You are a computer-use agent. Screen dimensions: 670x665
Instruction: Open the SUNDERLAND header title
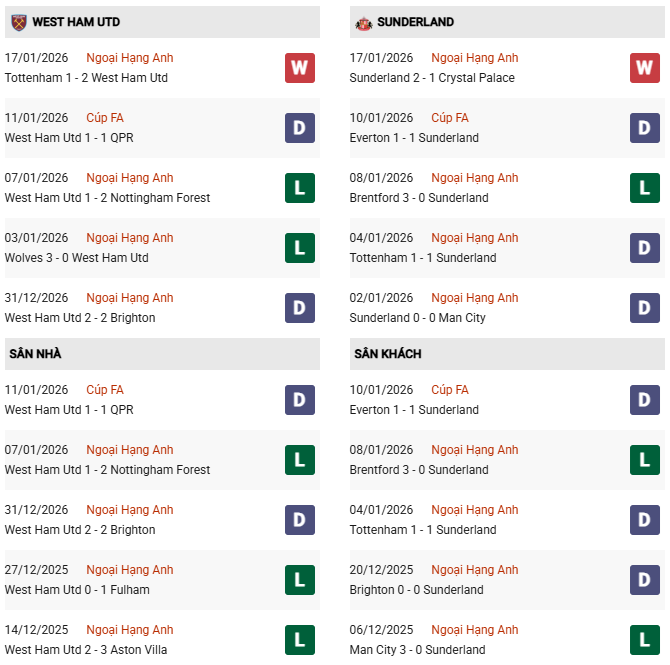click(417, 22)
